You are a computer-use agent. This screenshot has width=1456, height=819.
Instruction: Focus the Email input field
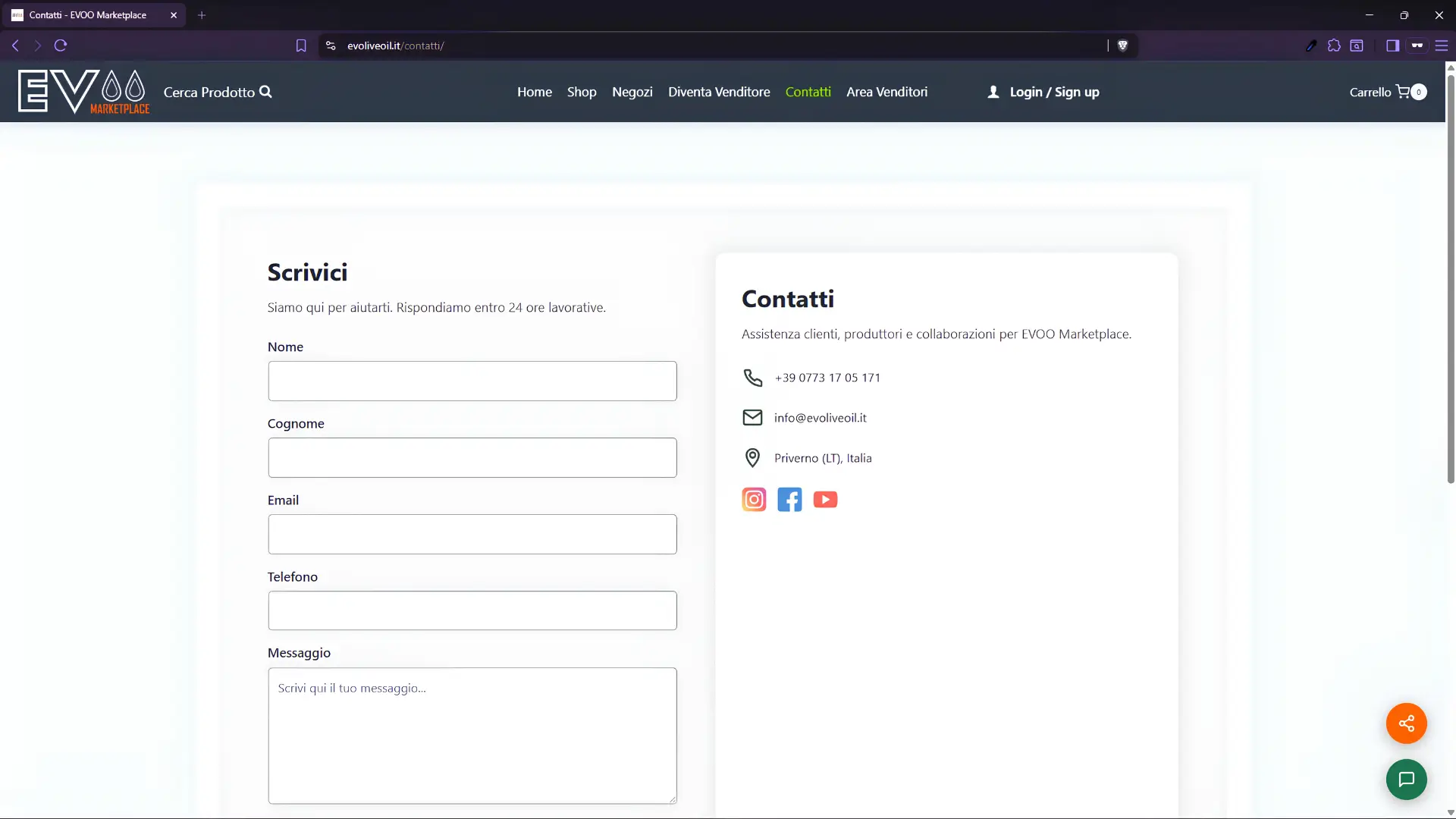(472, 535)
